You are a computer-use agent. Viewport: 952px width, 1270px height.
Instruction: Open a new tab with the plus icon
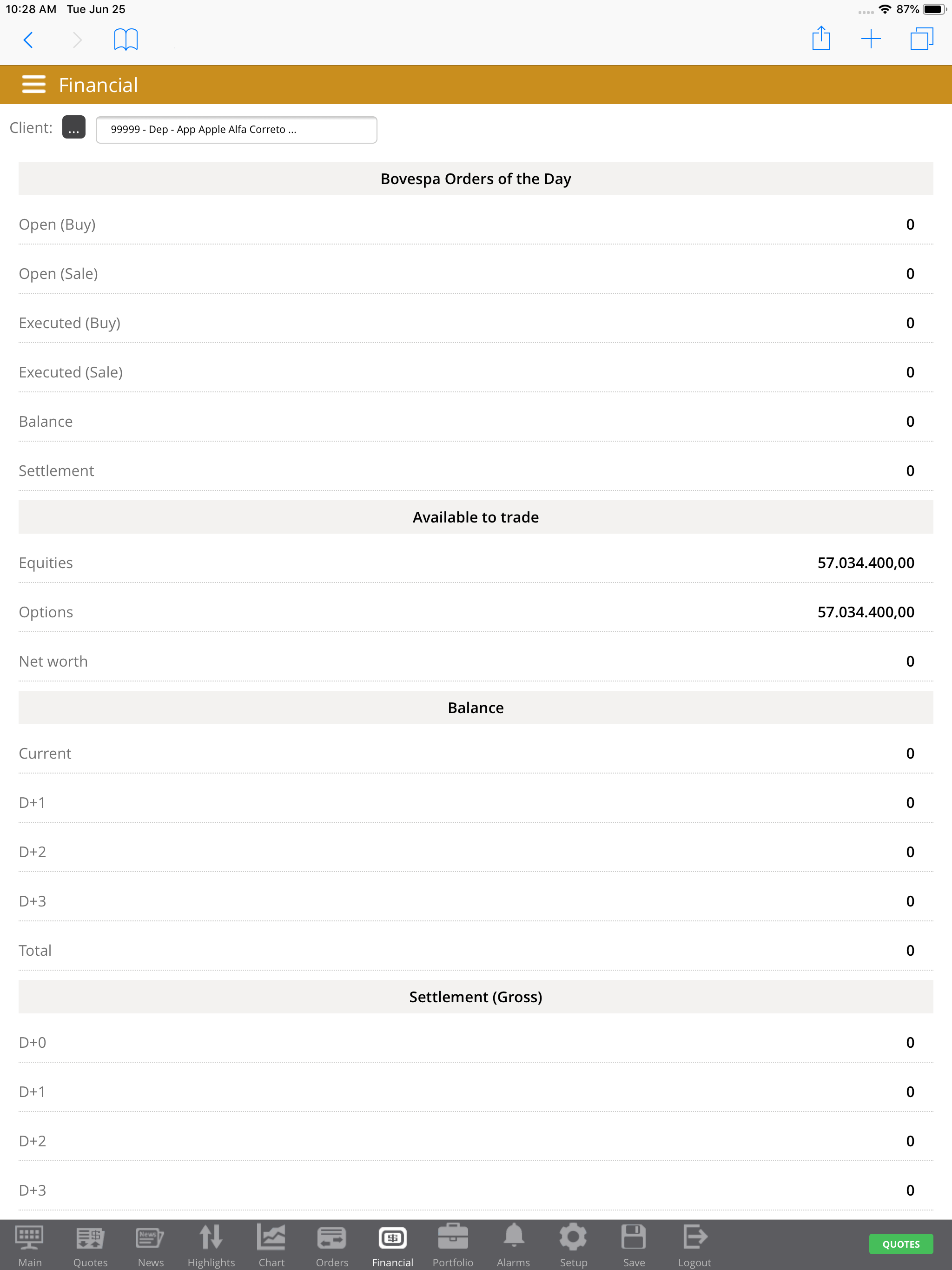(x=871, y=39)
